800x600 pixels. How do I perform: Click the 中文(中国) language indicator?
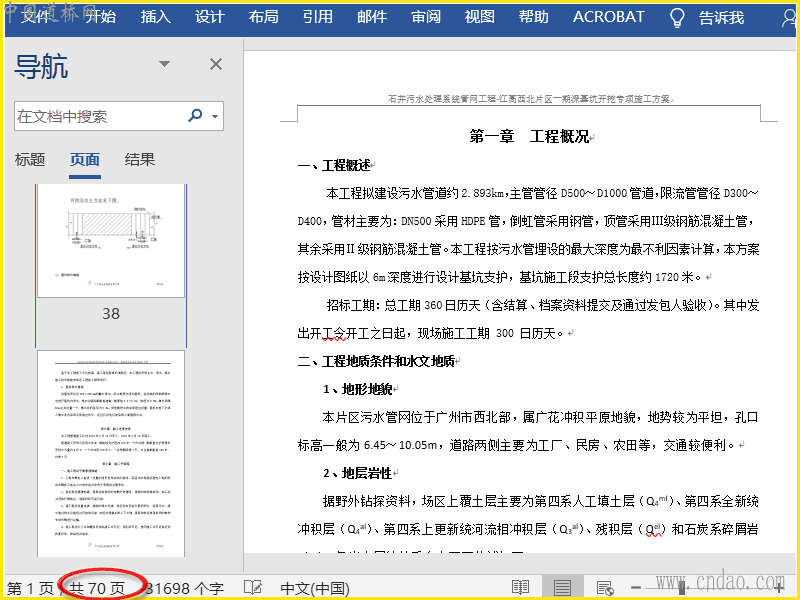[x=315, y=588]
